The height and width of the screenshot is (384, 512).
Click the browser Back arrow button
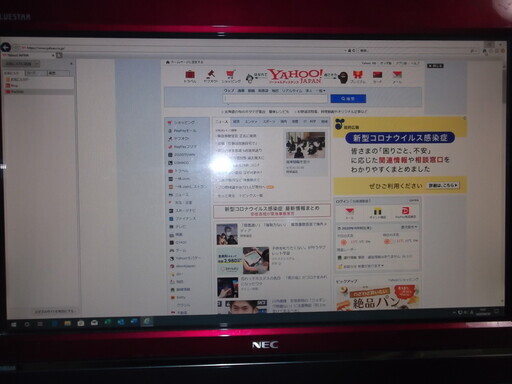click(x=6, y=47)
